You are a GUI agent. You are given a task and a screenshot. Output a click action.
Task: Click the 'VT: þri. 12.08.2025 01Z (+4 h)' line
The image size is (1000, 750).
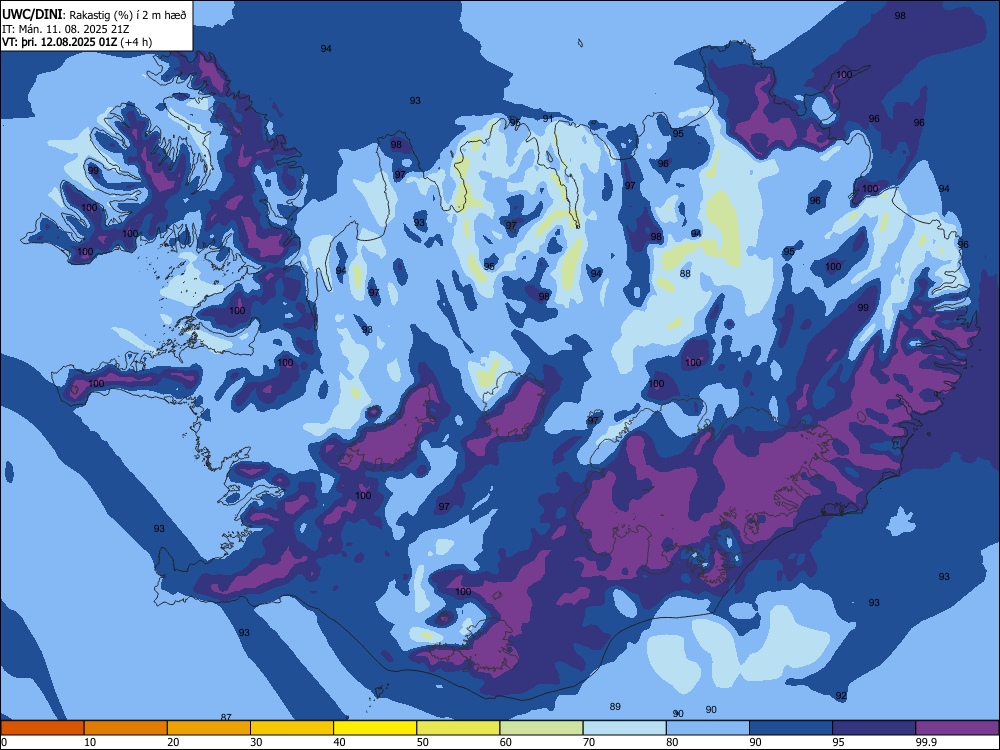[x=77, y=42]
